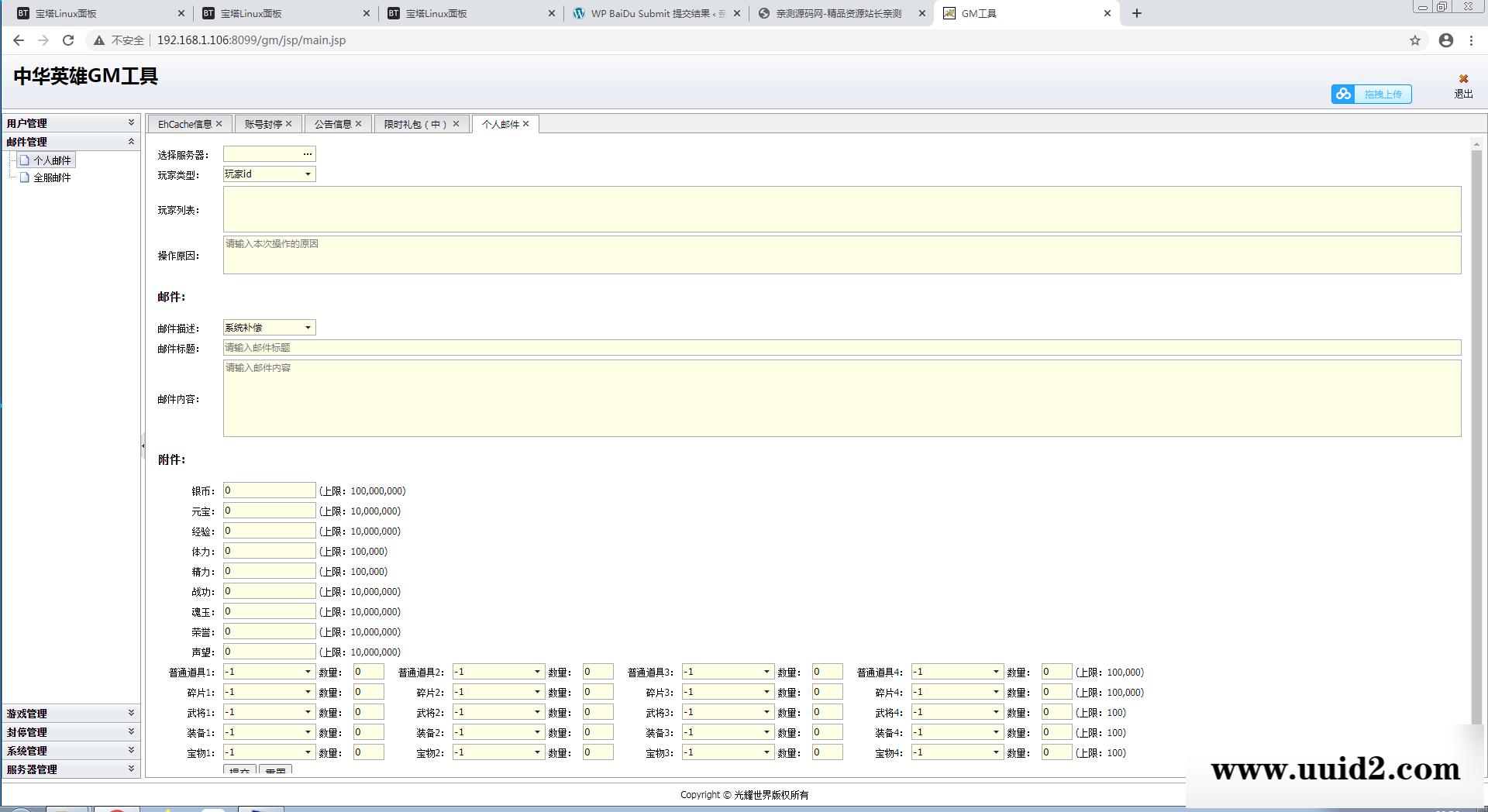This screenshot has height=812, width=1488.
Task: Click the browser reload icon
Action: coord(68,40)
